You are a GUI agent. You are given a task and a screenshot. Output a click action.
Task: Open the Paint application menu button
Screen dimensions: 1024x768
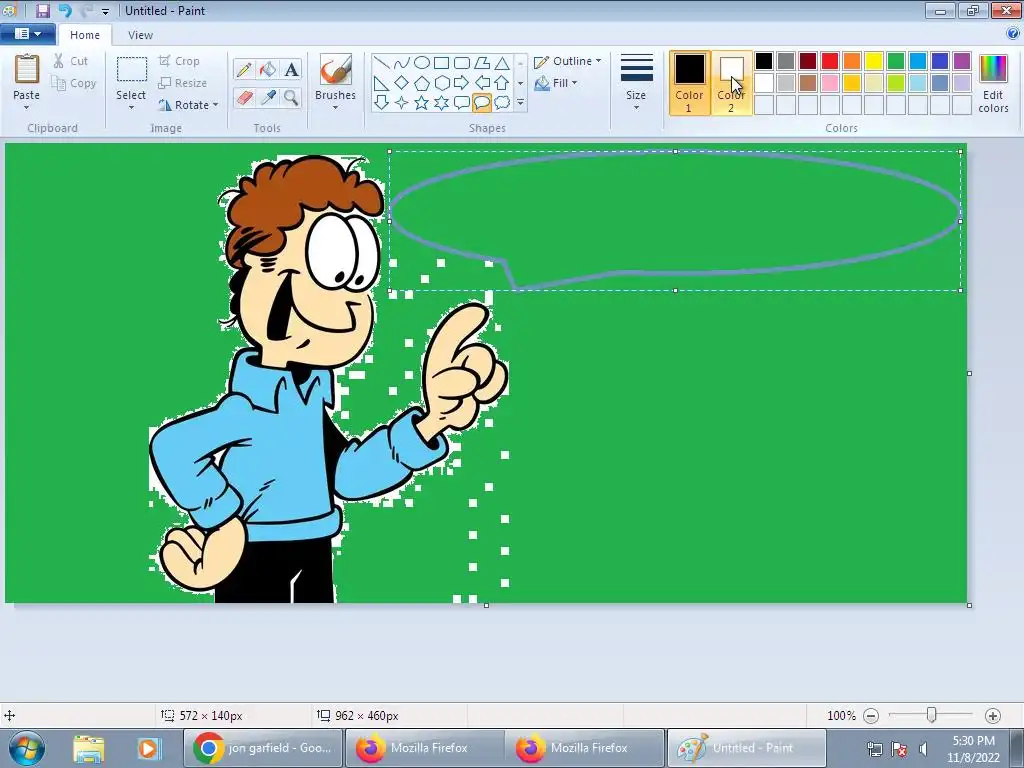(x=27, y=34)
